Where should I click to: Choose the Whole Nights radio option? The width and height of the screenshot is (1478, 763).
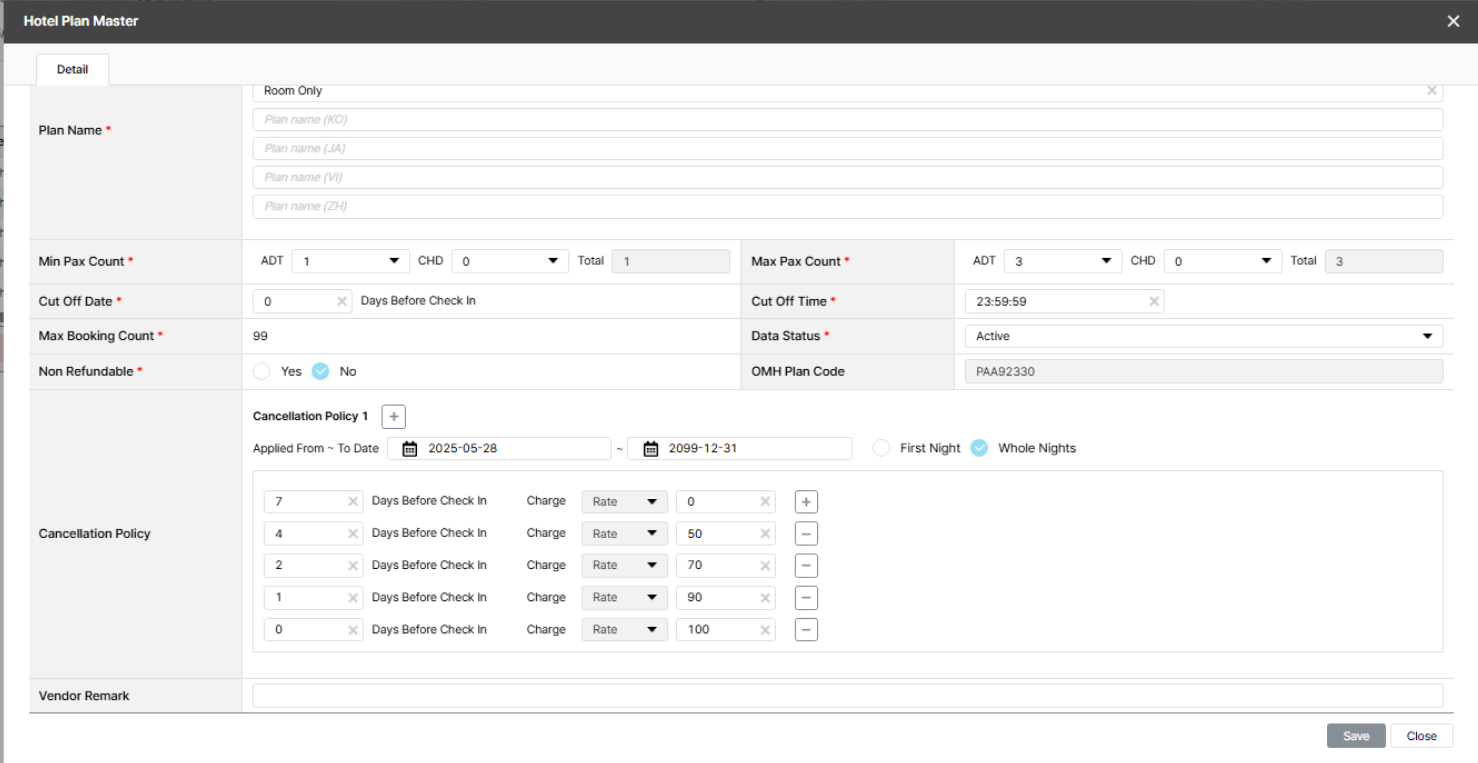(x=979, y=448)
